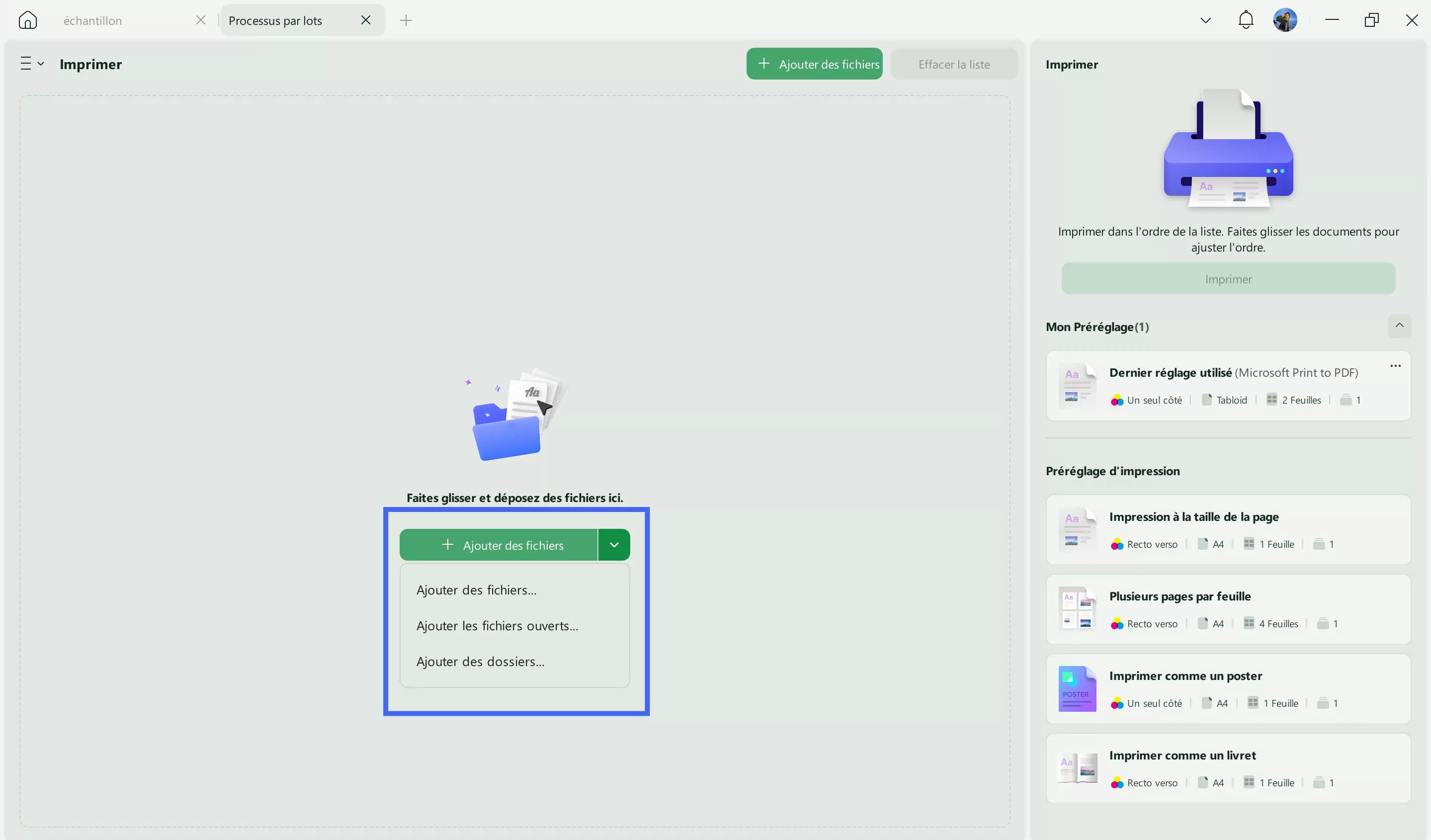Screen dimensions: 1431x840
Task: Select Ajouter des fichiers… in dropdown list
Action: click(476, 590)
